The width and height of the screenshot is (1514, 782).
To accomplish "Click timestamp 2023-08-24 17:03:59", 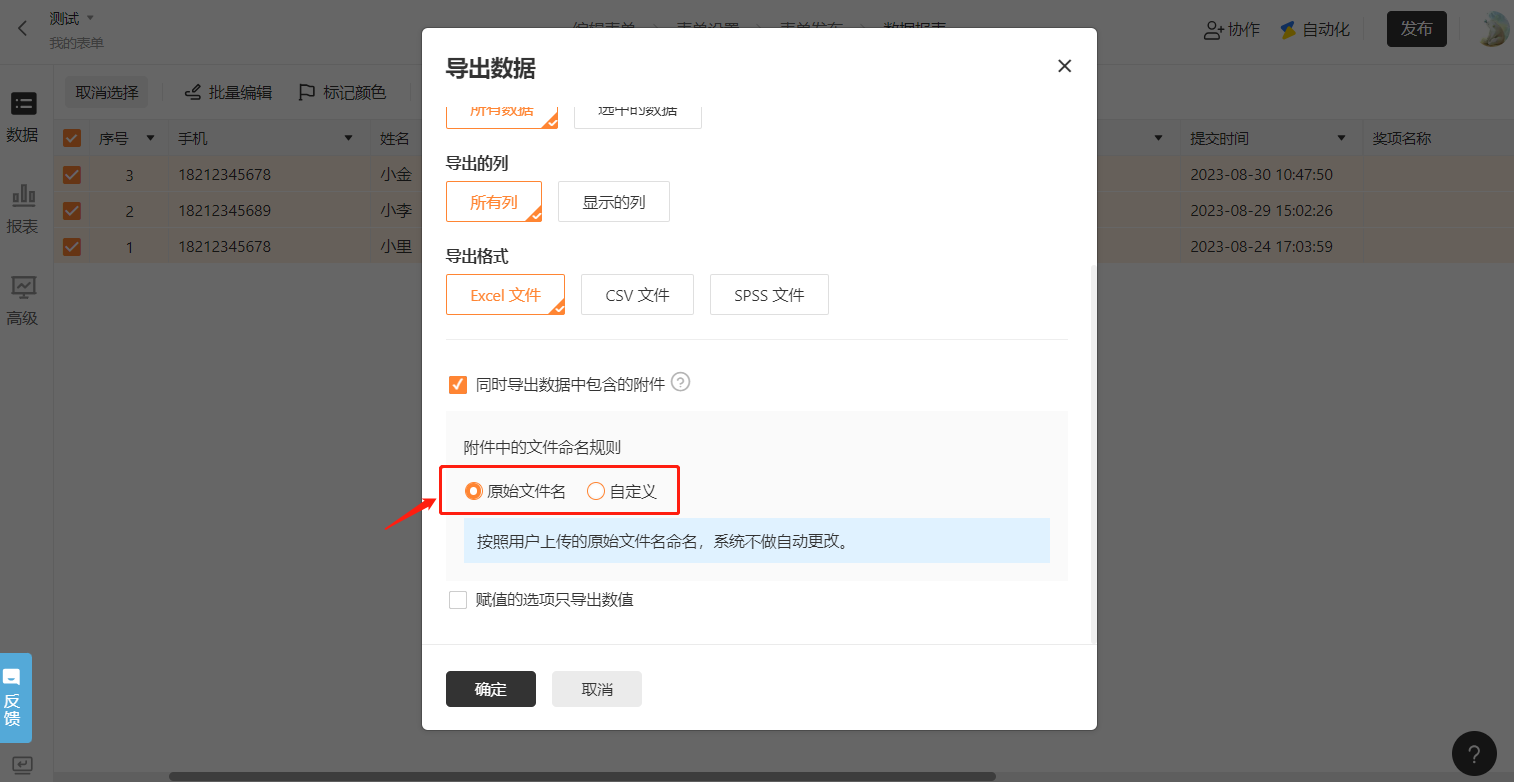I will click(1261, 246).
